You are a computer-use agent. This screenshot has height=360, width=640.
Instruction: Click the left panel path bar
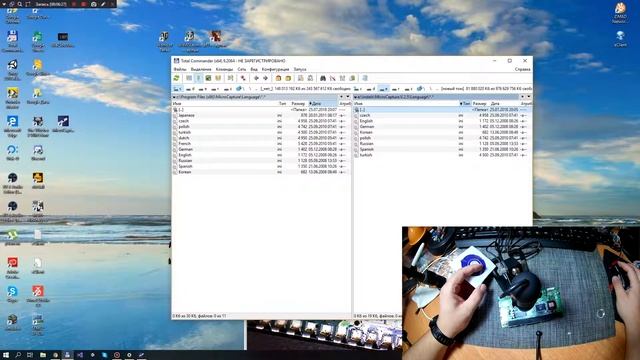(255, 97)
